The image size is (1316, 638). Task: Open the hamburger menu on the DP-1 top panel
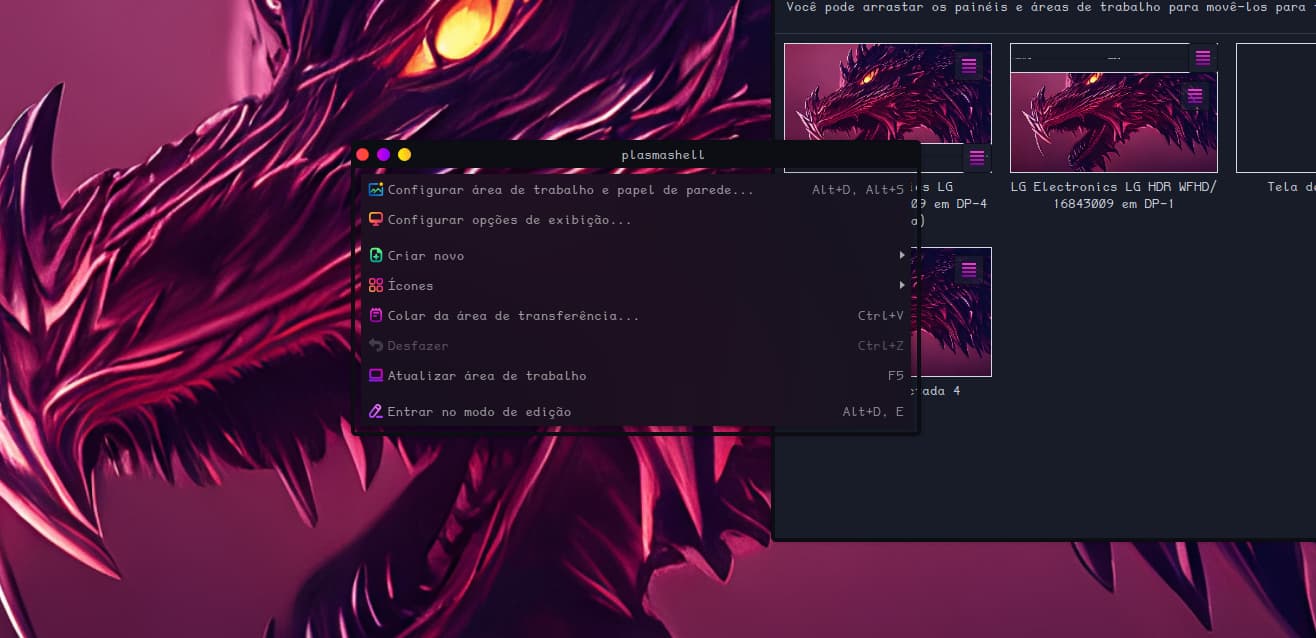click(x=1203, y=58)
